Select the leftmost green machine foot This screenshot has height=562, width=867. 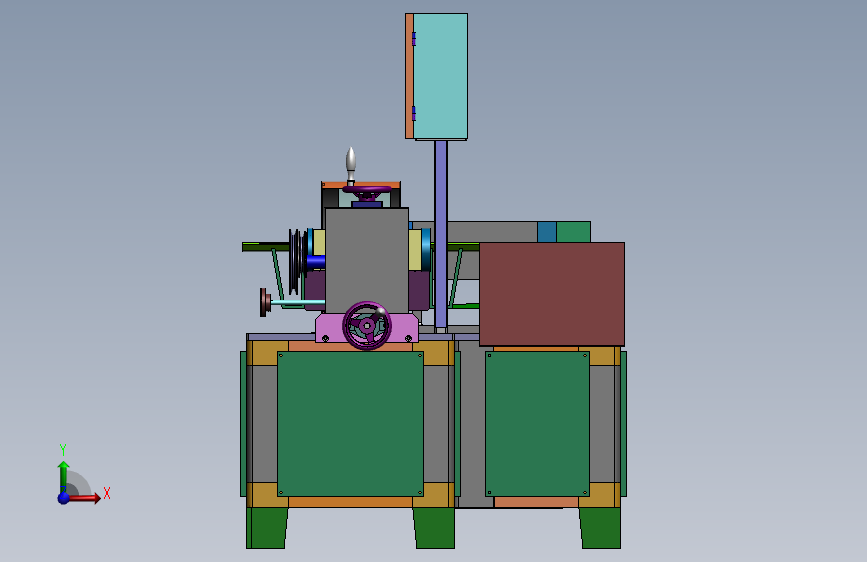coord(267,528)
